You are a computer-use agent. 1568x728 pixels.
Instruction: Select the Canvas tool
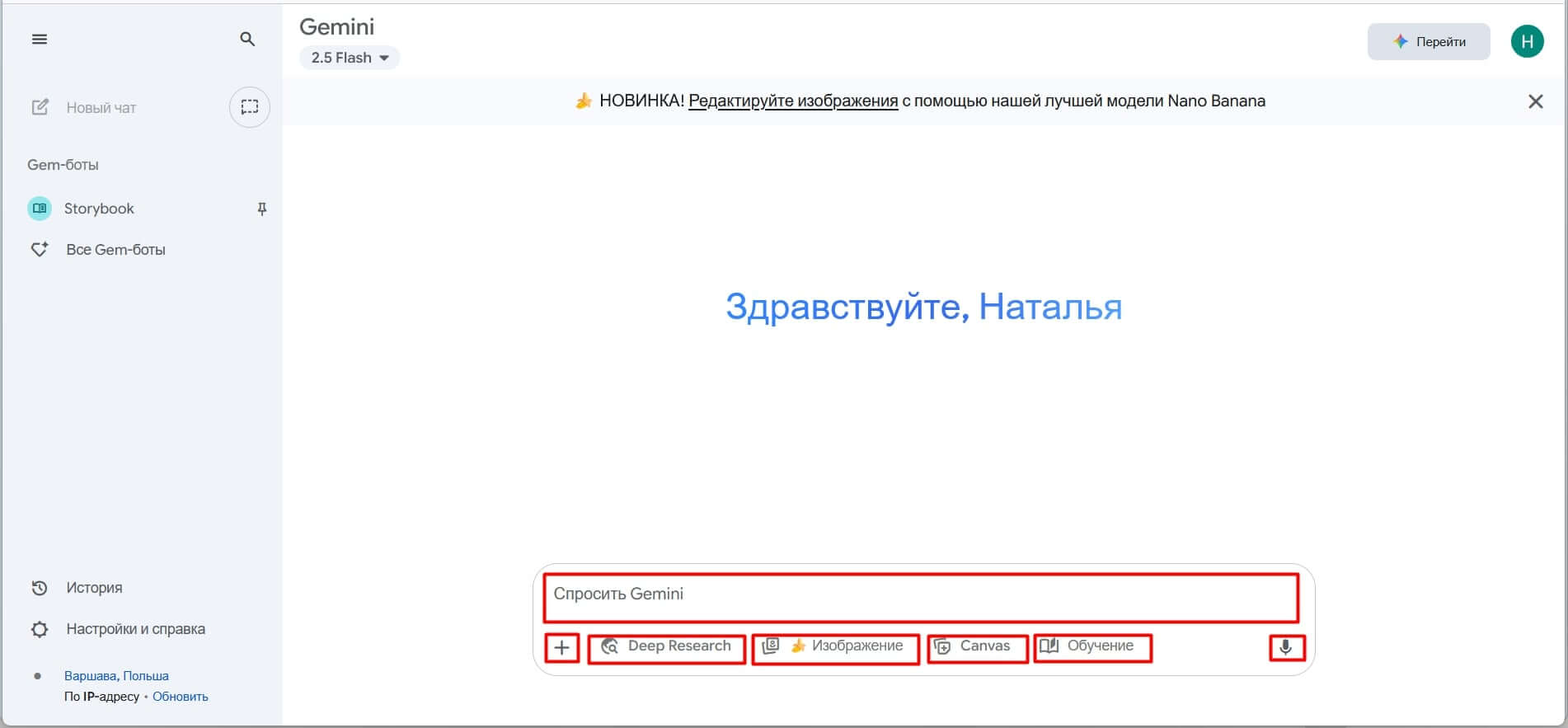click(978, 648)
